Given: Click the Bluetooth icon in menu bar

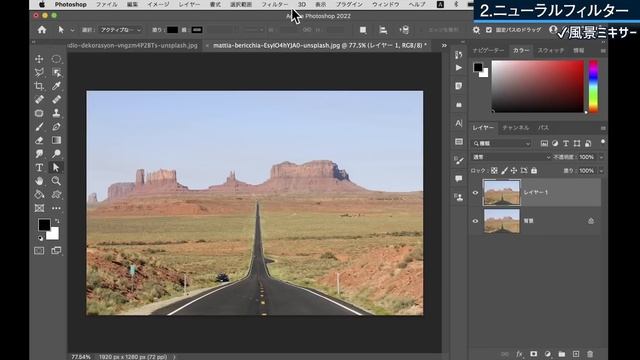Looking at the screenshot, I should (456, 4).
